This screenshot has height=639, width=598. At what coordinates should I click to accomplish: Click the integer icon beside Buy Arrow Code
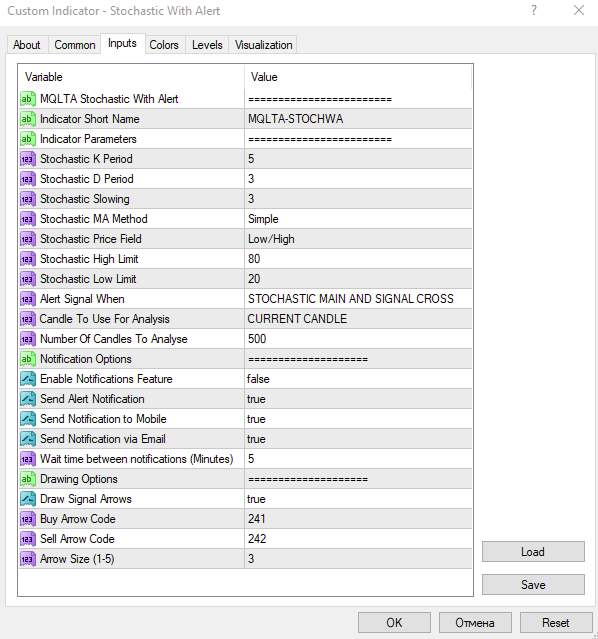28,519
